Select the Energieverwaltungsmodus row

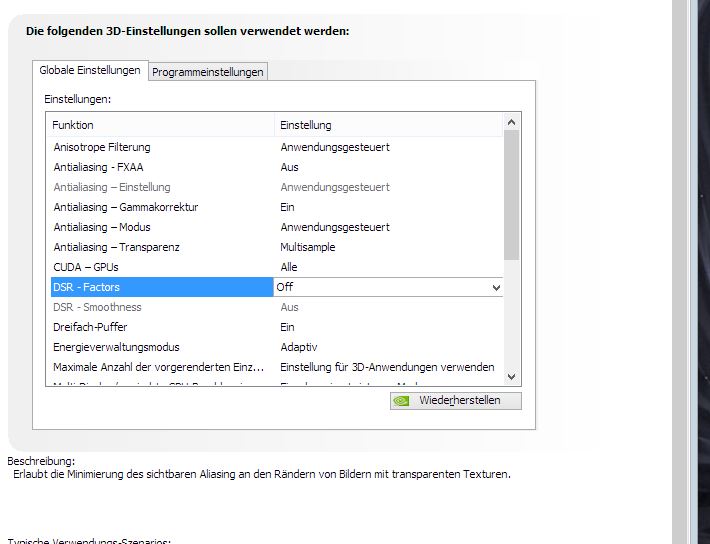coord(276,347)
